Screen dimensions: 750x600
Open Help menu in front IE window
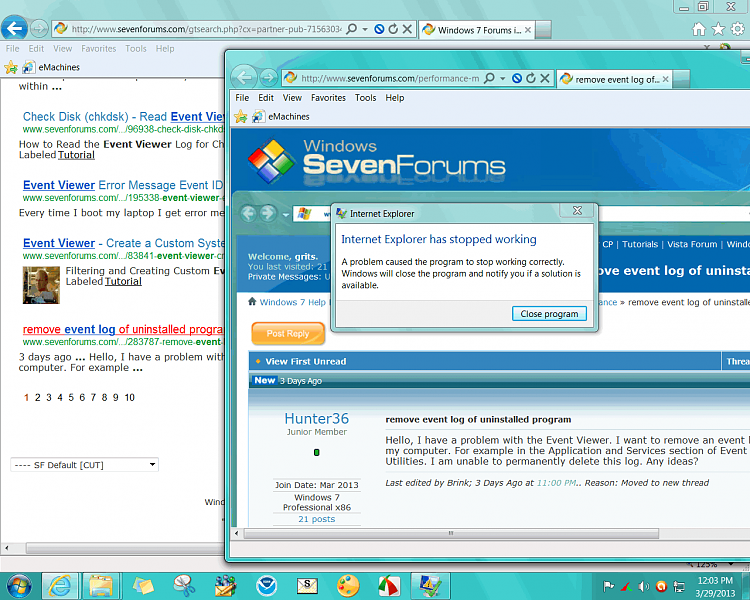(x=395, y=98)
